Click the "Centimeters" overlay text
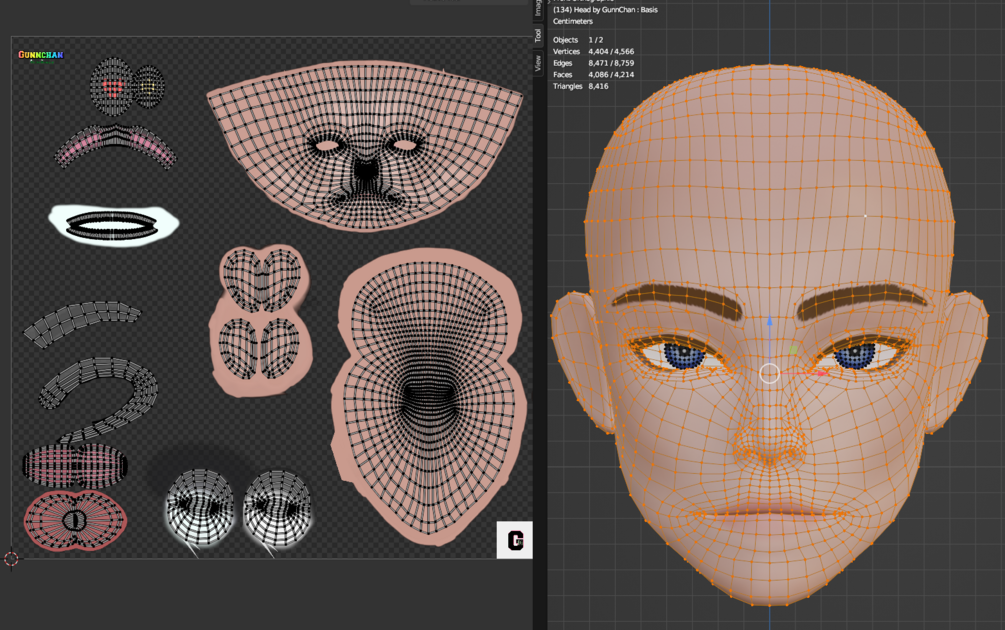1005x630 pixels. point(573,21)
